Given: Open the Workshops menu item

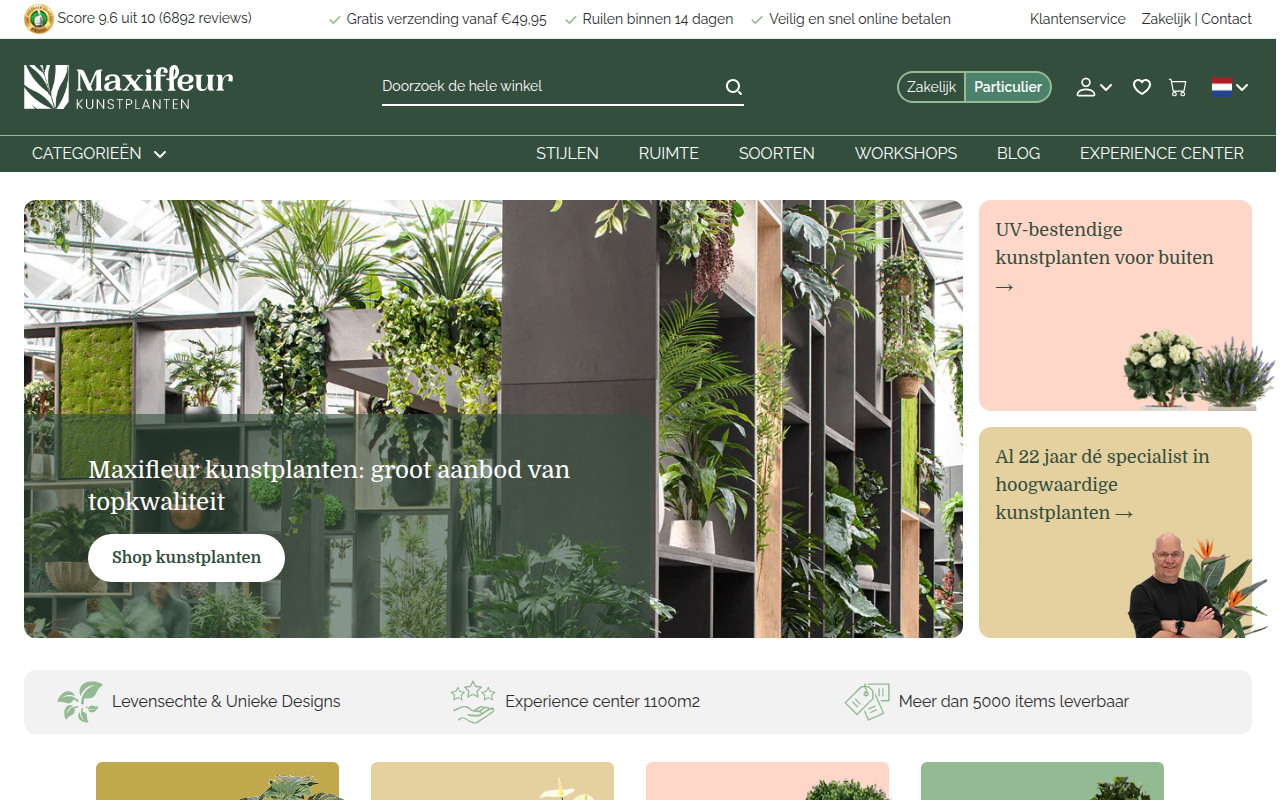Looking at the screenshot, I should tap(906, 153).
